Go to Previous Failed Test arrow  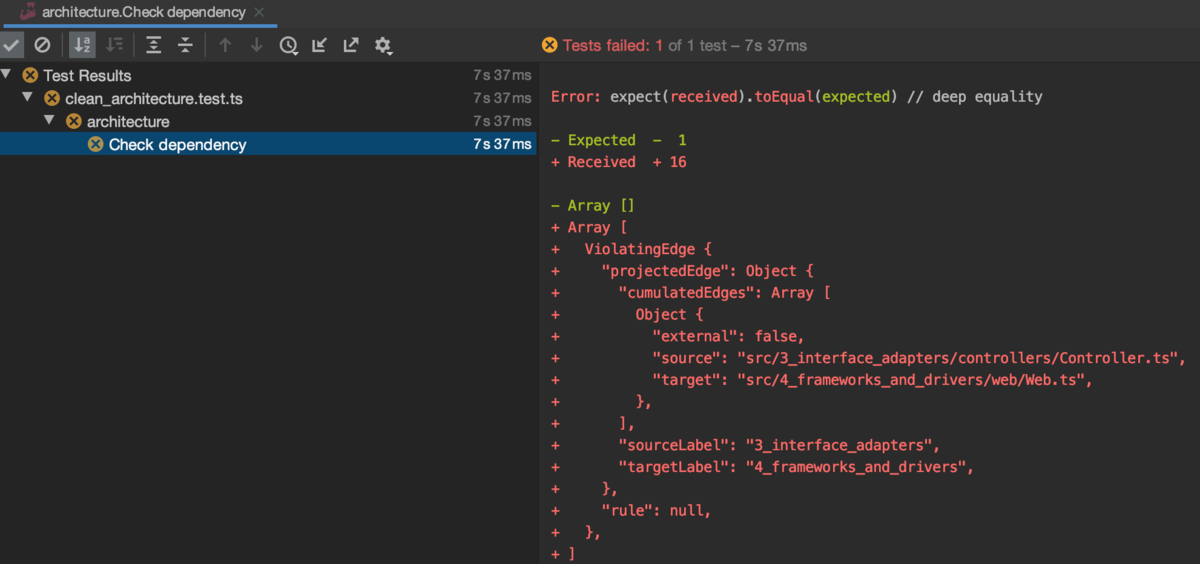(x=225, y=45)
